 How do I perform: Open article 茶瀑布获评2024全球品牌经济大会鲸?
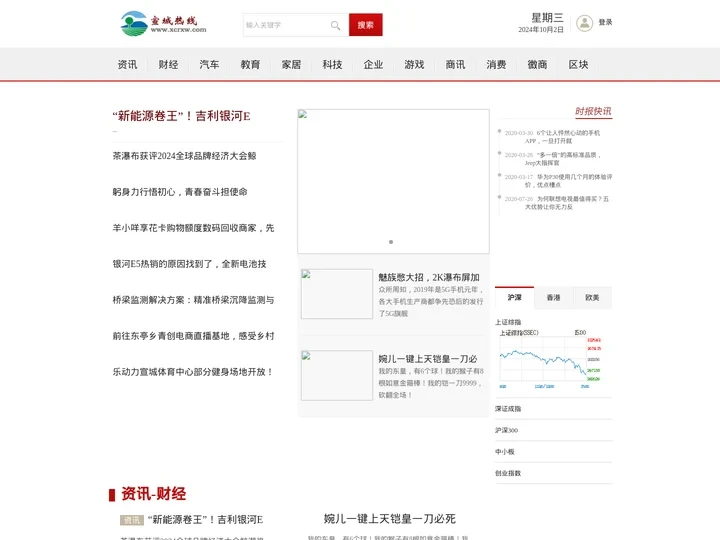[184, 156]
